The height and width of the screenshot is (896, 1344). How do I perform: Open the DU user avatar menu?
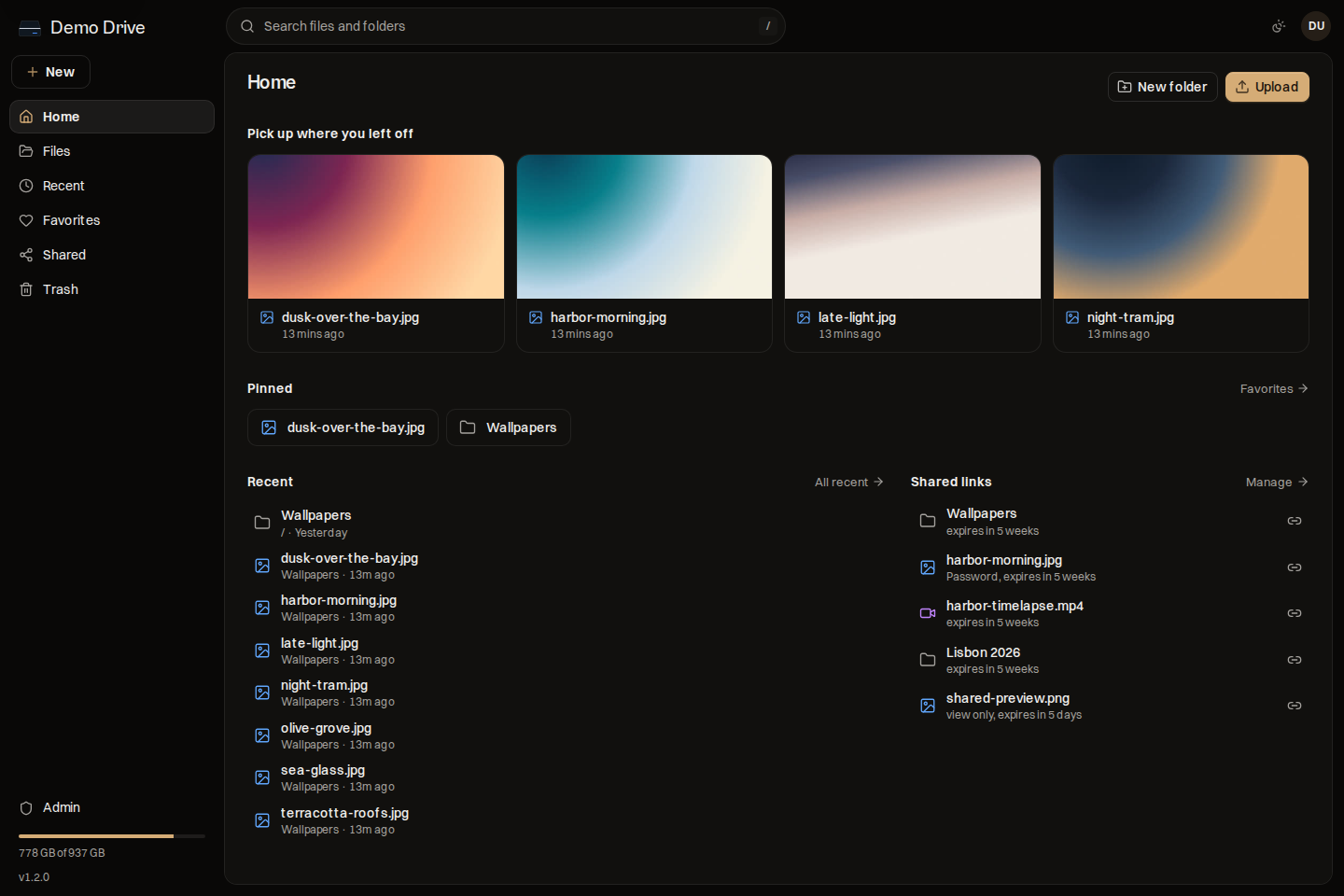pos(1316,26)
